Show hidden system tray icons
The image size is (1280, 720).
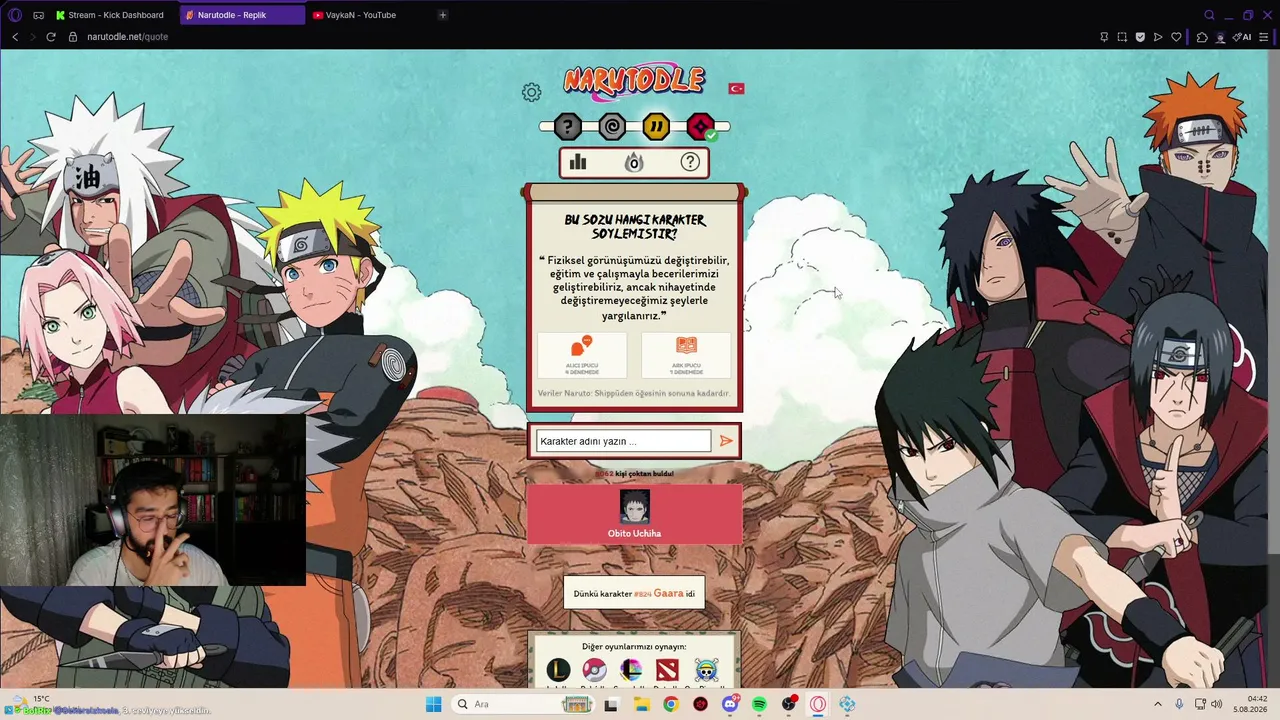1158,704
